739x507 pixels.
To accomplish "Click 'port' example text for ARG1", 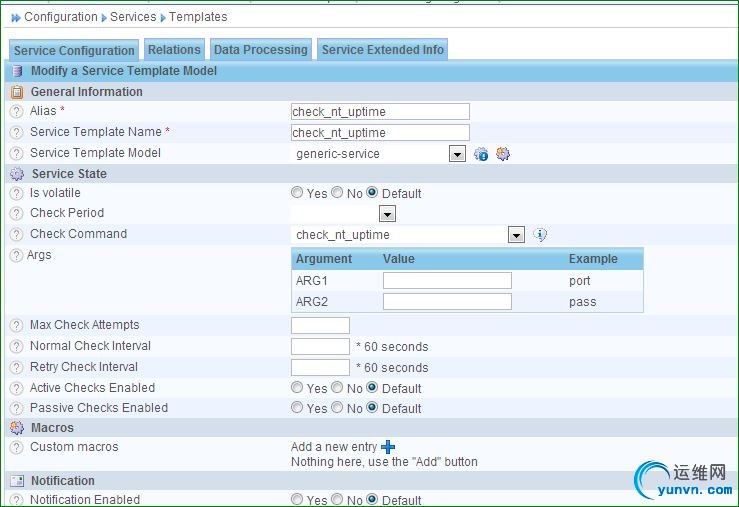I will 580,281.
